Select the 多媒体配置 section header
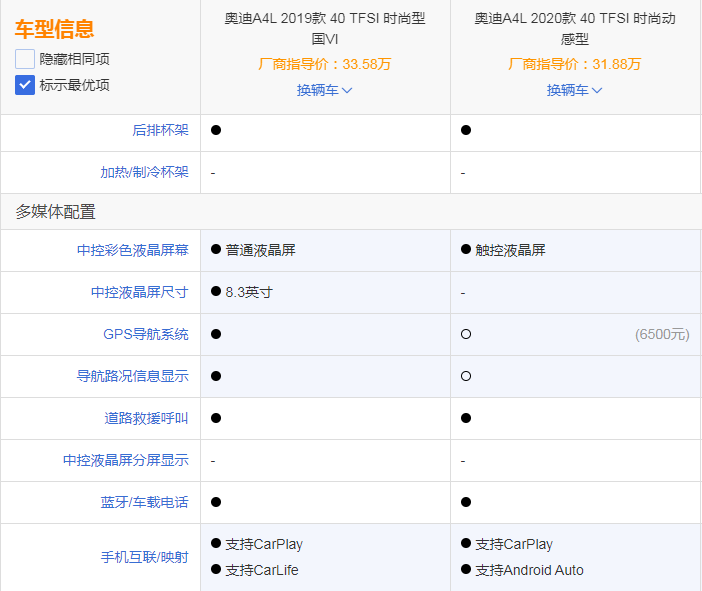The height and width of the screenshot is (591, 702). coord(56,212)
